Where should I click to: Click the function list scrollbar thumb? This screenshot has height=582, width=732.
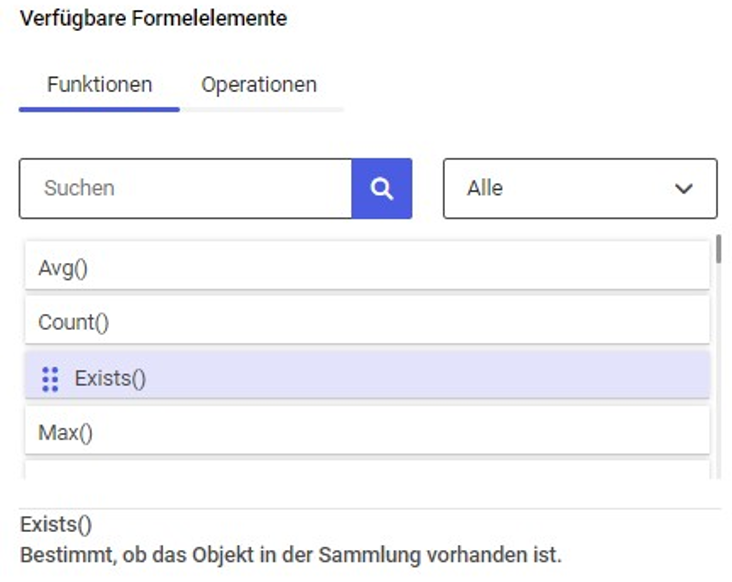coord(718,249)
